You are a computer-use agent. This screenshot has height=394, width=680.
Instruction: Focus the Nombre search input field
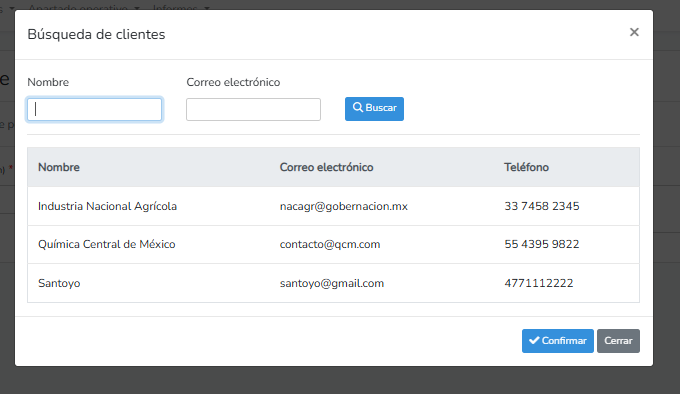[95, 109]
